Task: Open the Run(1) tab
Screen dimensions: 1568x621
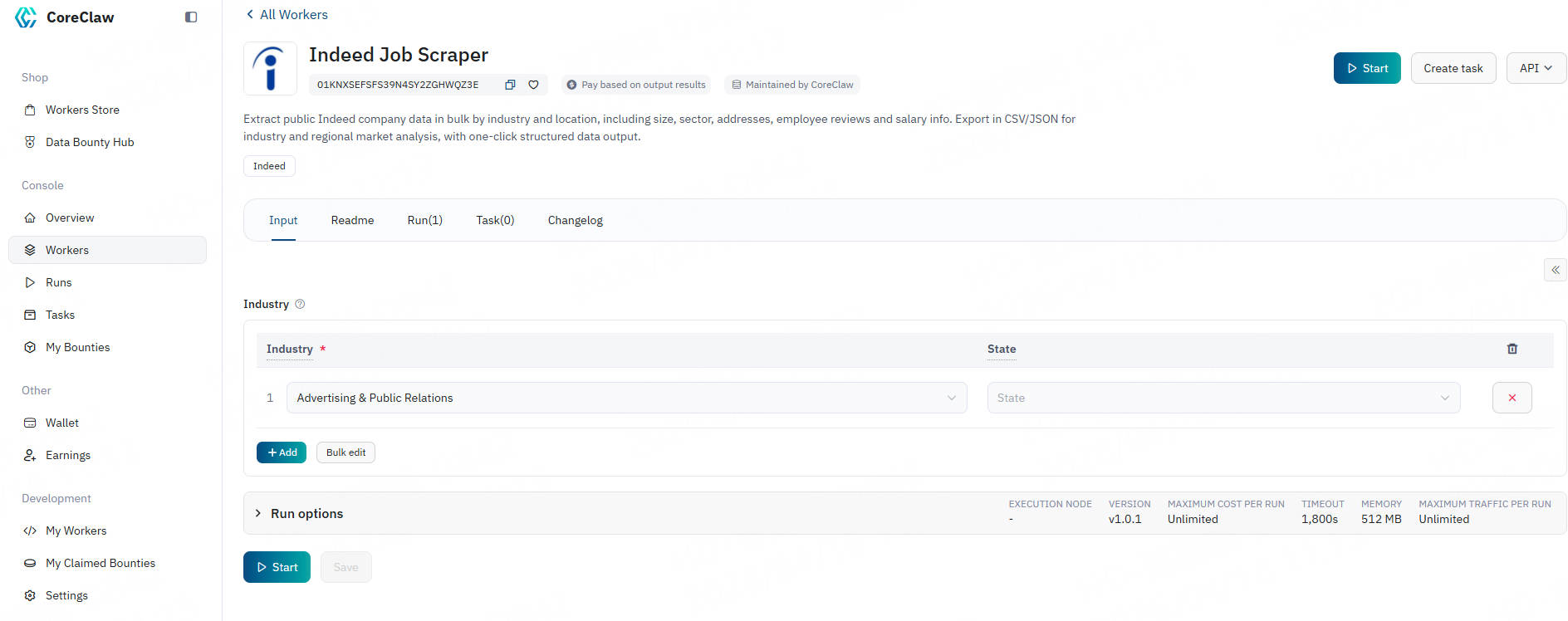Action: click(x=425, y=220)
